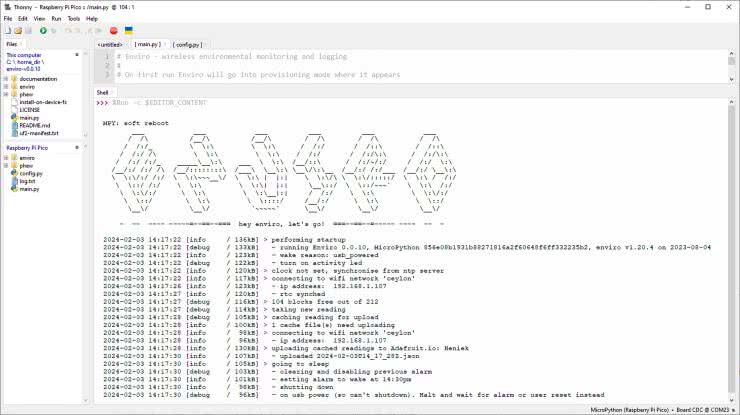This screenshot has height=415, width=740.
Task: Run current script with green play icon
Action: pyautogui.click(x=43, y=31)
